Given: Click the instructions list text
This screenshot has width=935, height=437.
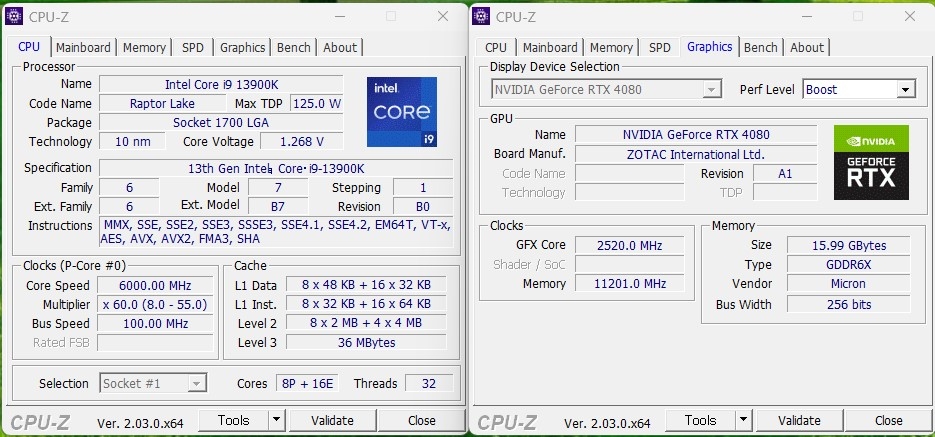Looking at the screenshot, I should click(276, 232).
